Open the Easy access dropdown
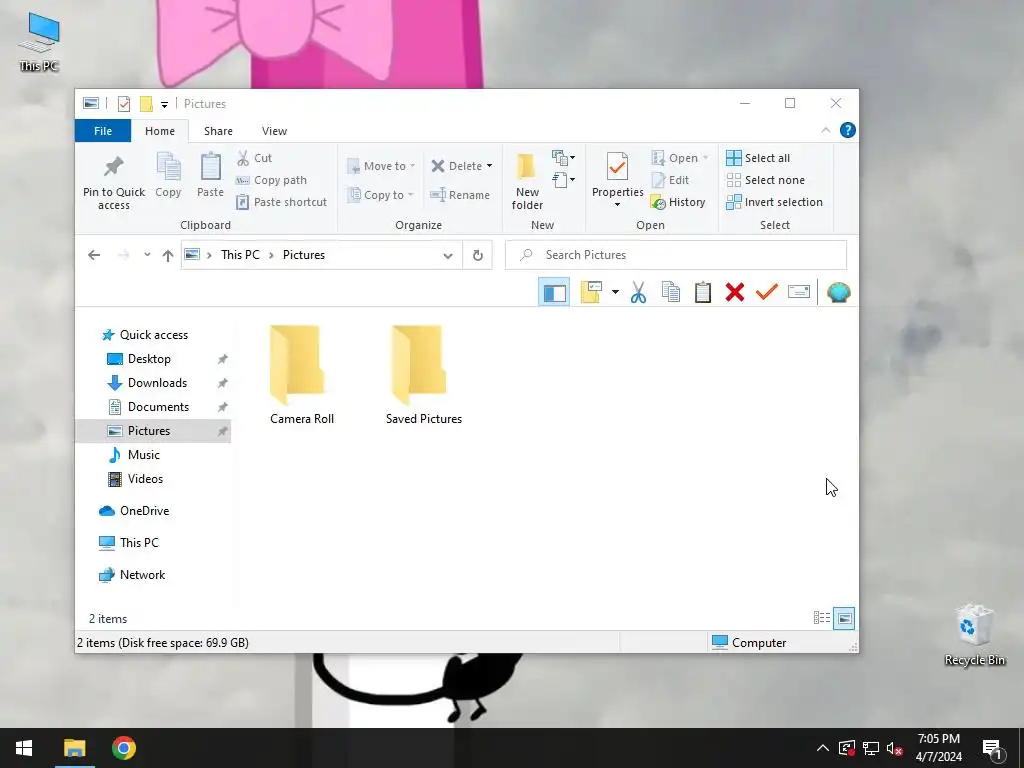The width and height of the screenshot is (1024, 768). pos(564,180)
